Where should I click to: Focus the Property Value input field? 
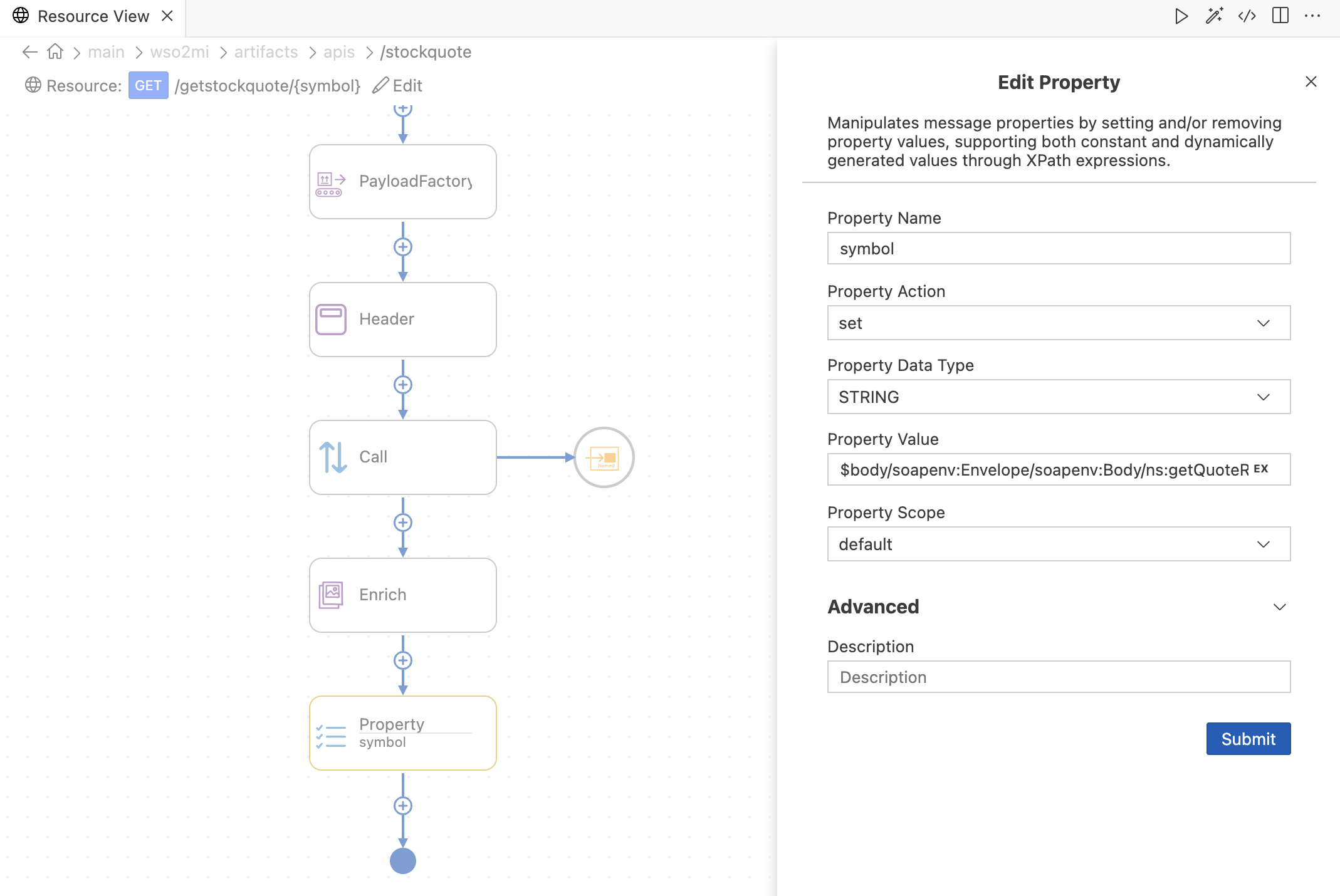[1059, 469]
